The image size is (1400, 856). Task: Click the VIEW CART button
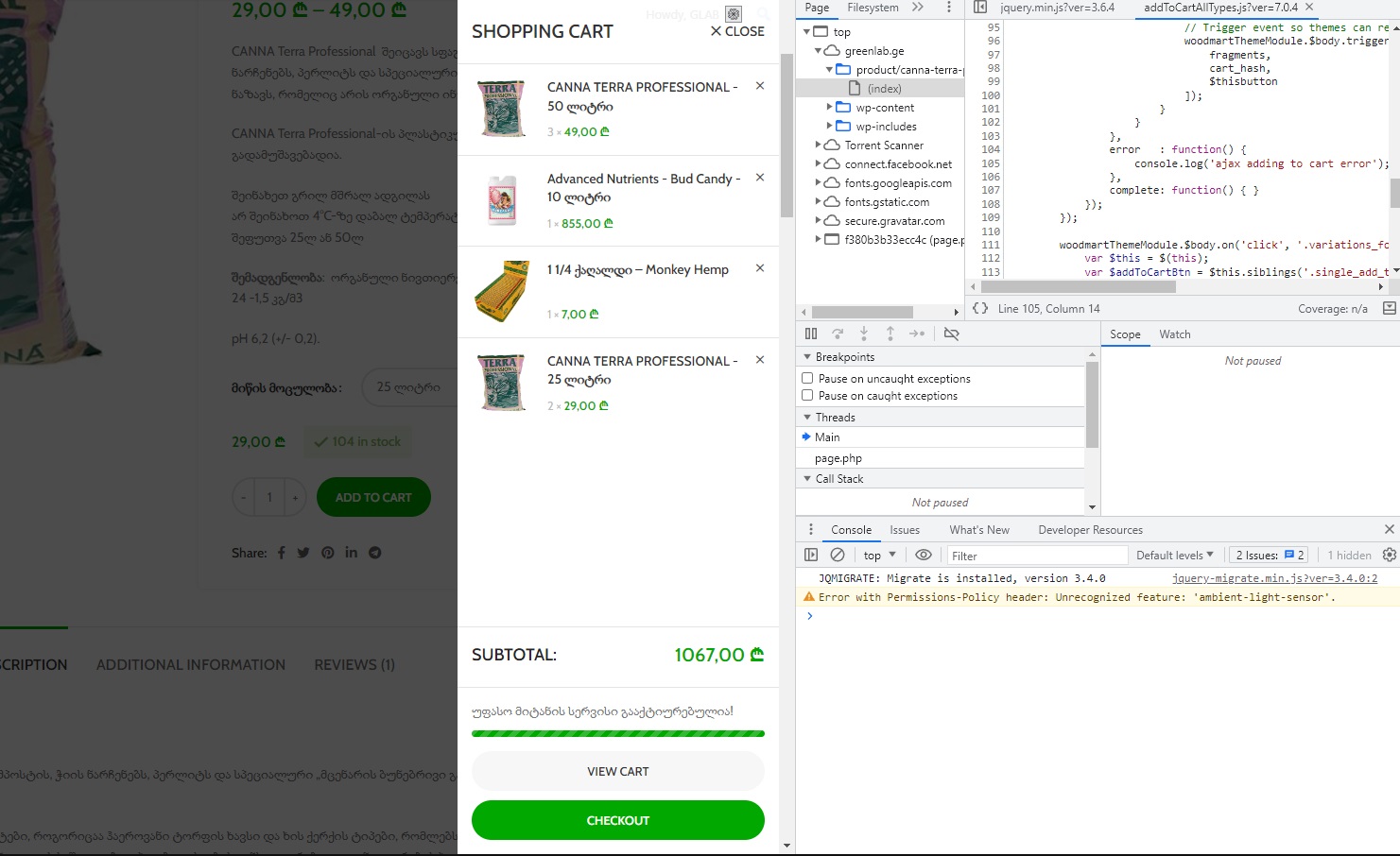[618, 771]
